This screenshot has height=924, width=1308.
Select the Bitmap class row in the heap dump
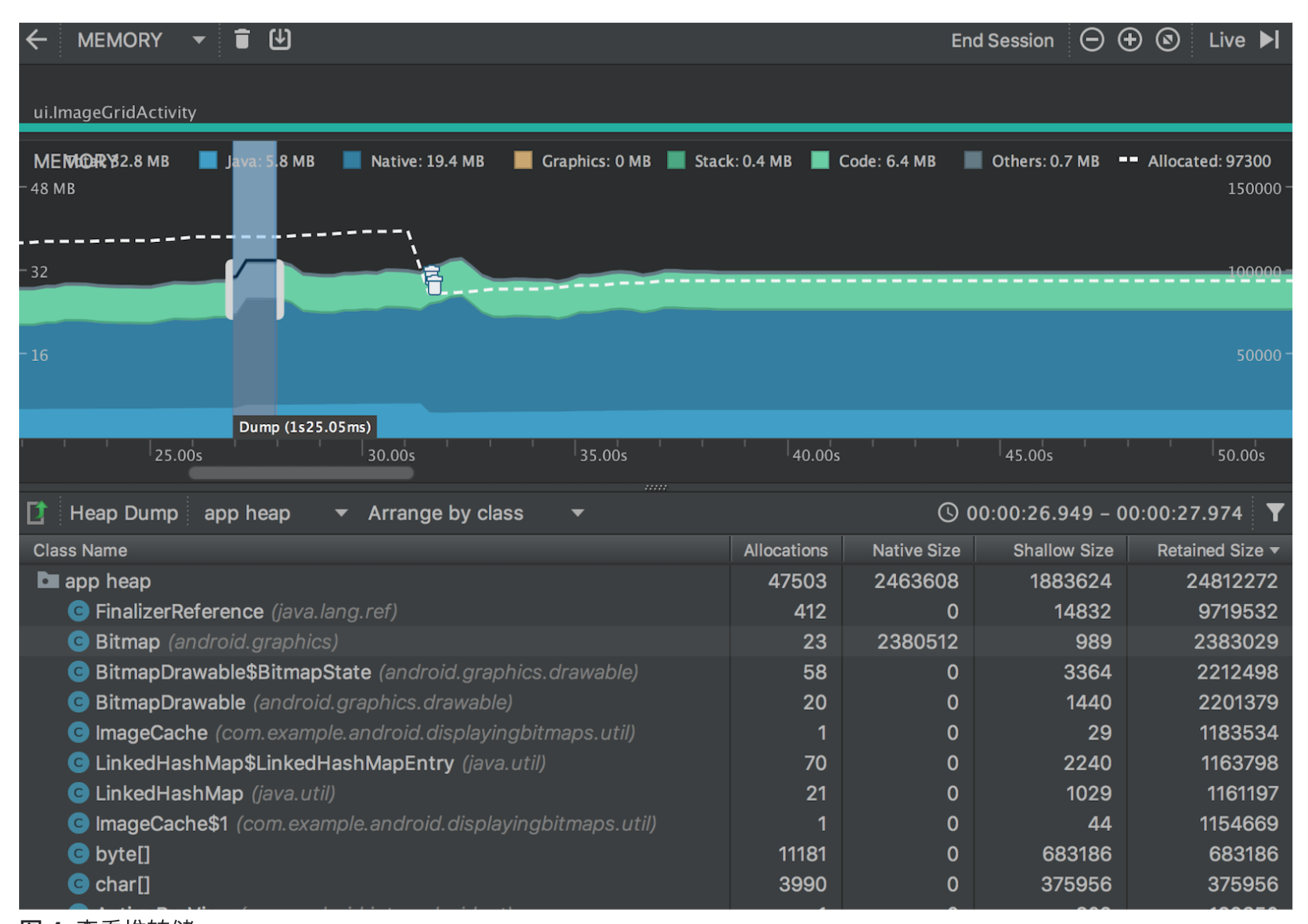pos(317,641)
